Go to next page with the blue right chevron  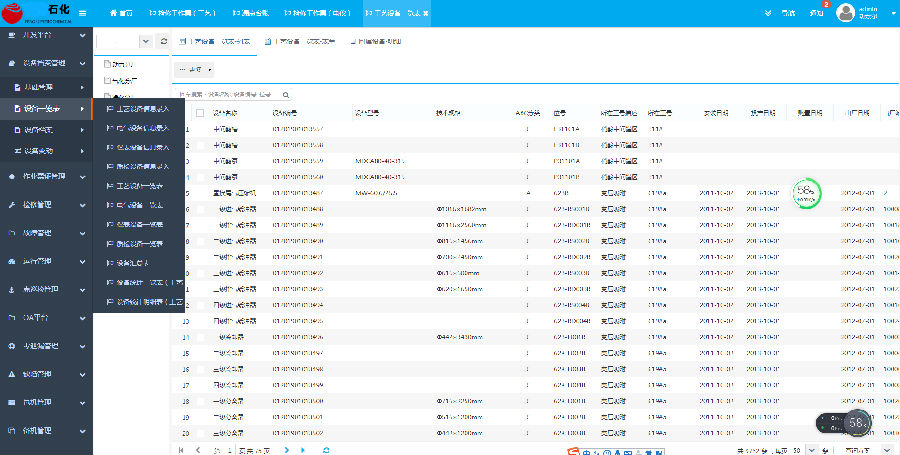[287, 450]
